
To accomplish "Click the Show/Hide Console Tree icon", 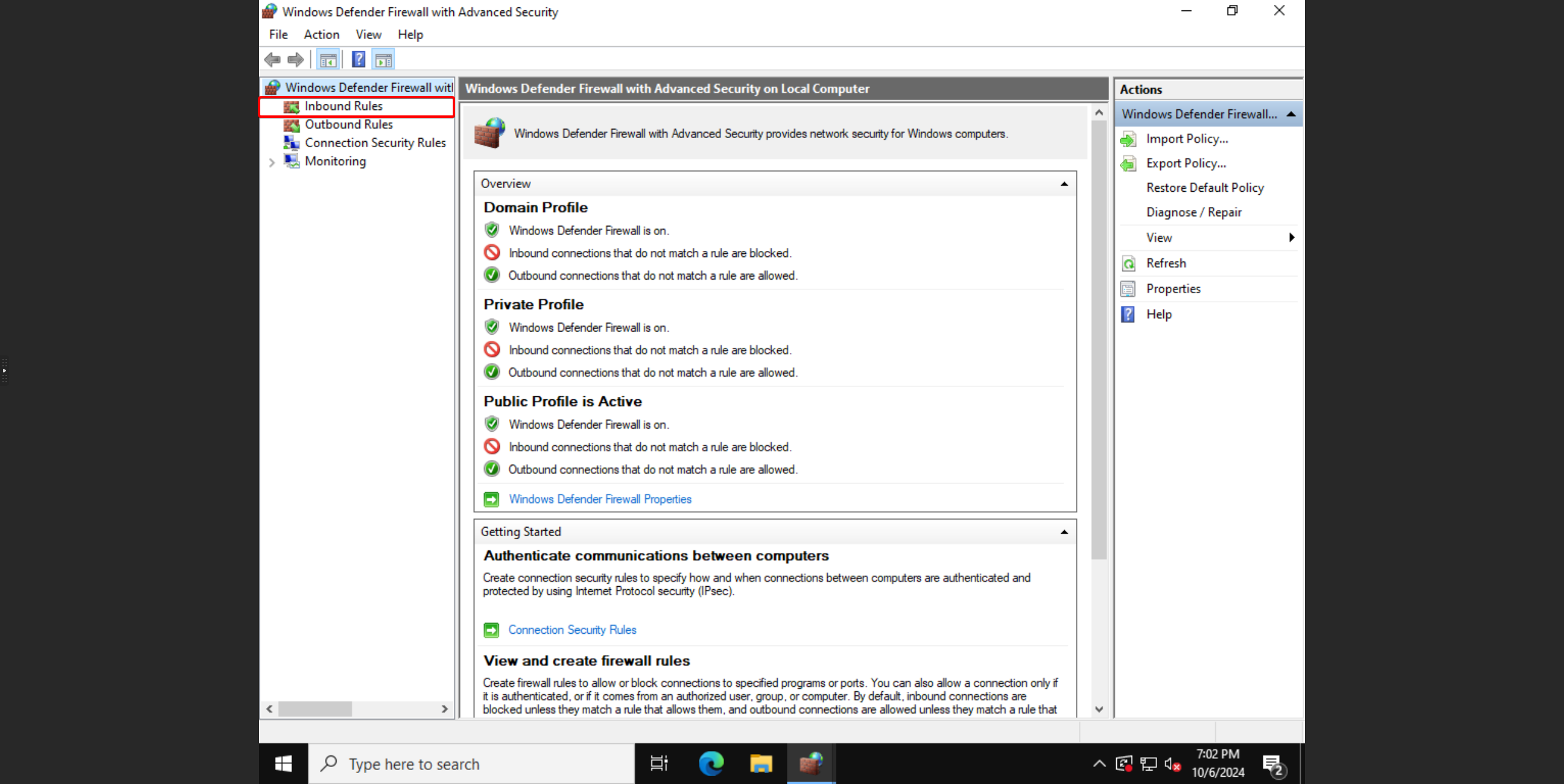I will pyautogui.click(x=328, y=60).
